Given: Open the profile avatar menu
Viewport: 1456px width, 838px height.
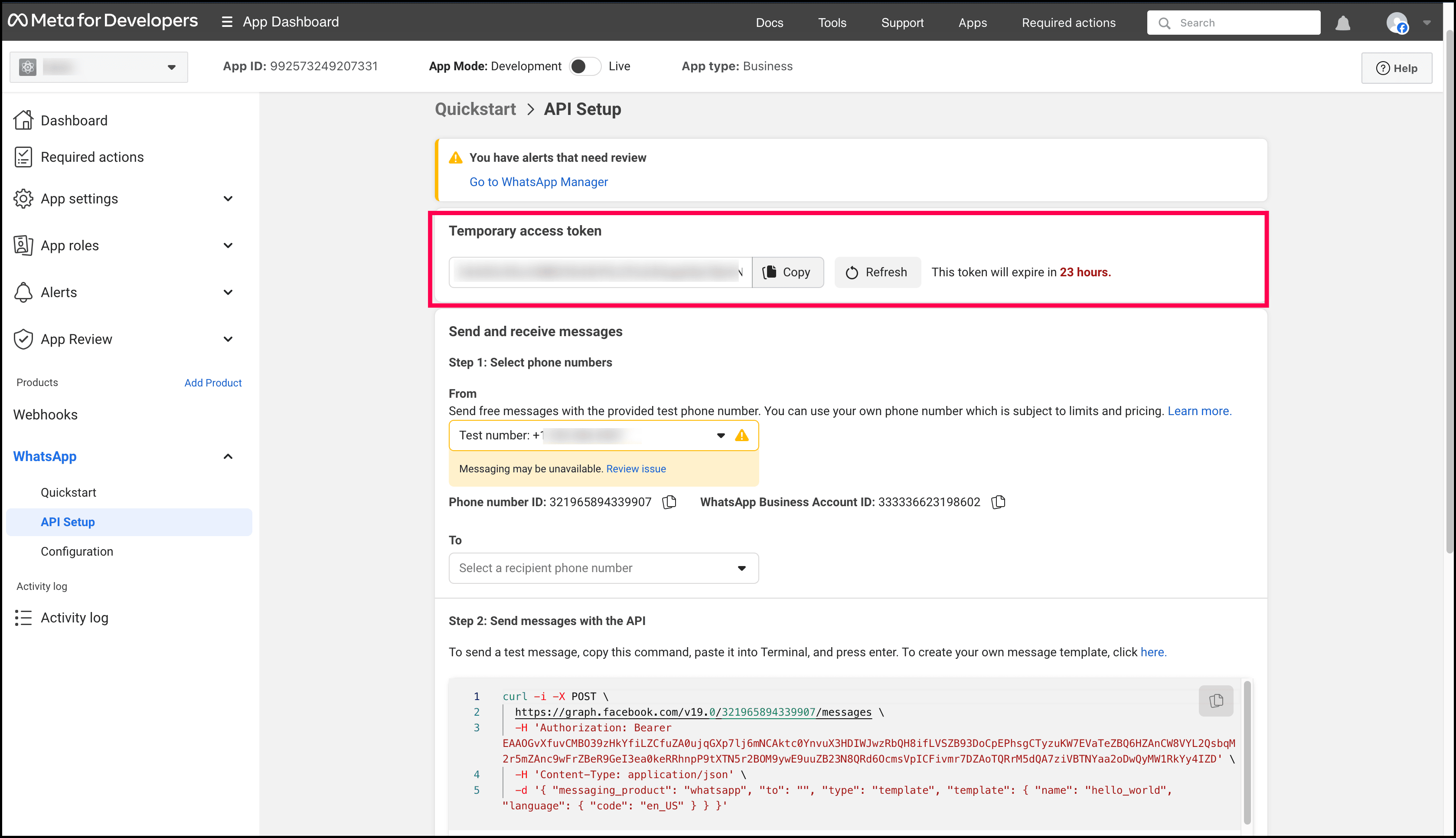Looking at the screenshot, I should tap(1397, 23).
